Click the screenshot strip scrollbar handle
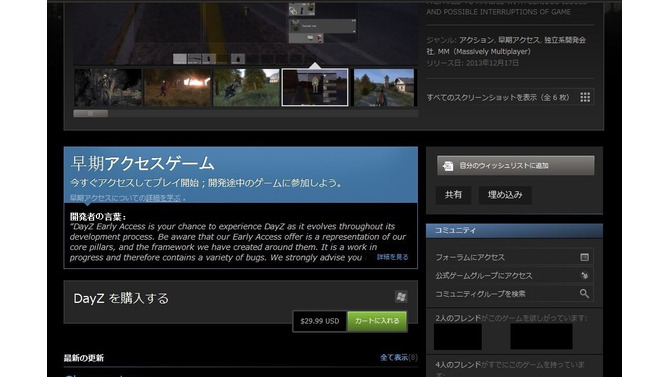This screenshot has height=377, width=670. 91,114
